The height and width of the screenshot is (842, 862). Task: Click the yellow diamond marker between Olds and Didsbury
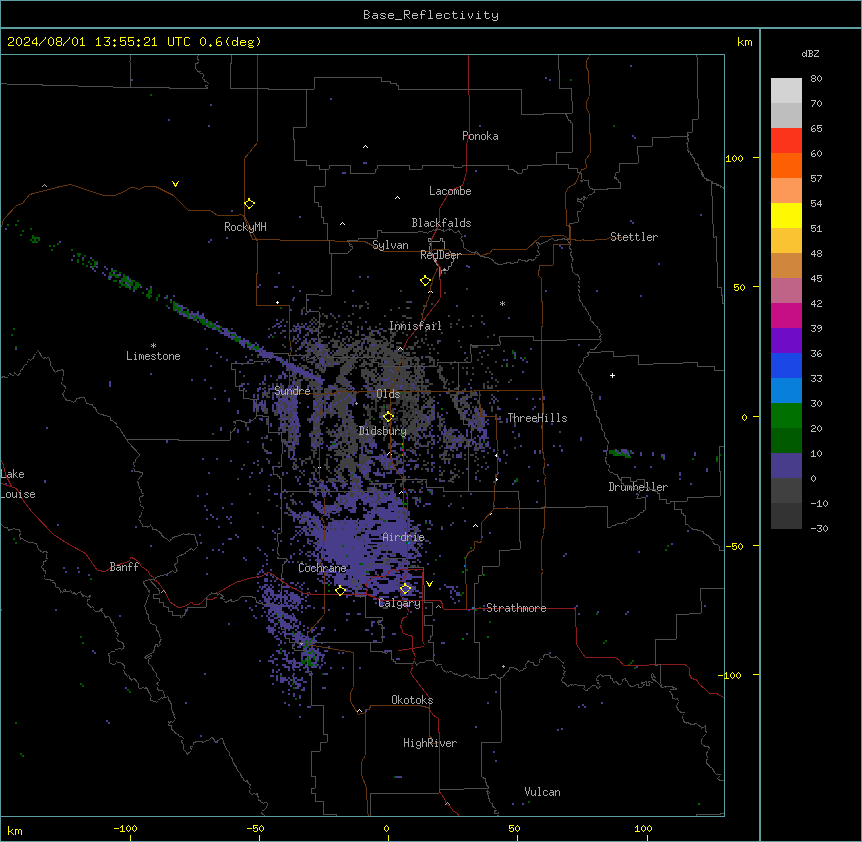389,416
